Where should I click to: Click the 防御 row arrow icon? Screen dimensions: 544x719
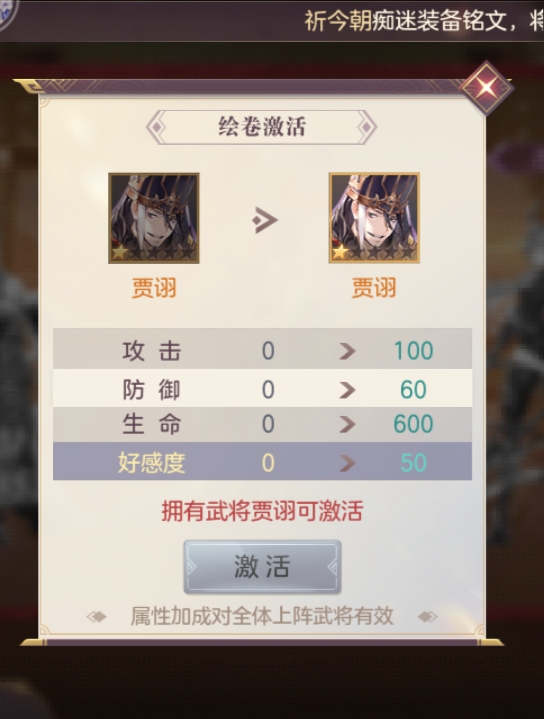pos(347,390)
